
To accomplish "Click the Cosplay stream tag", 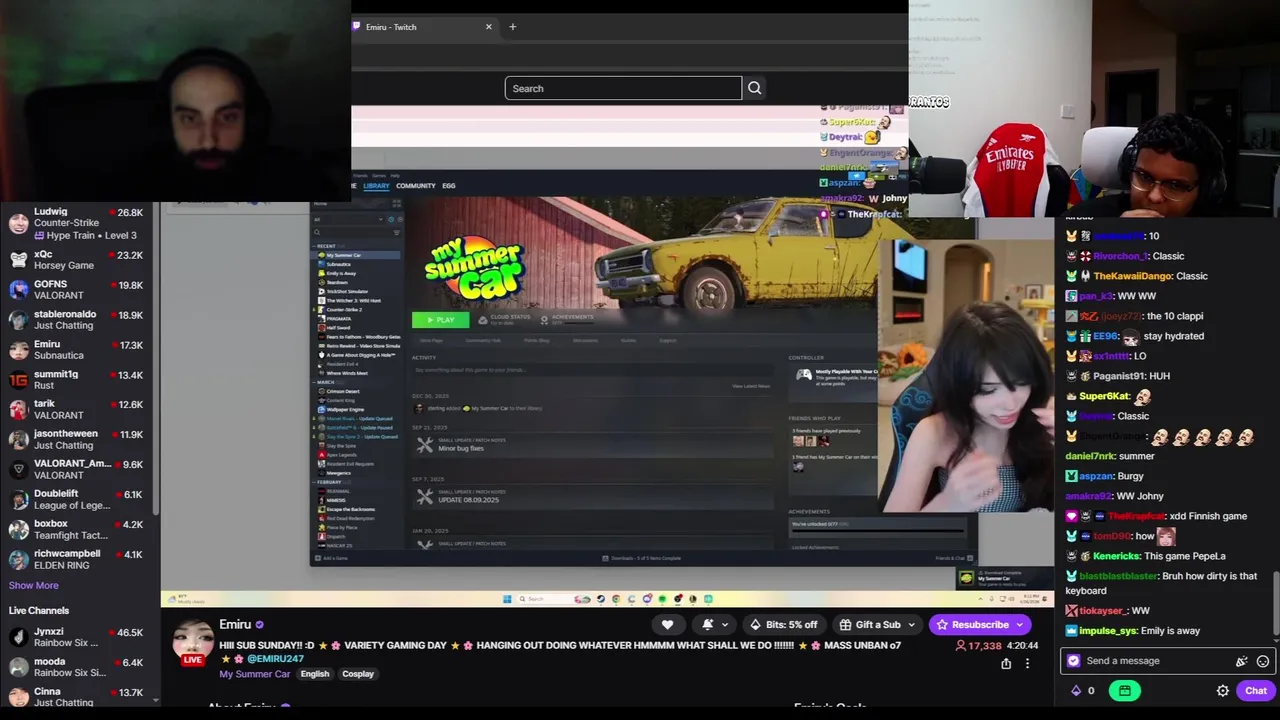I will (x=358, y=674).
